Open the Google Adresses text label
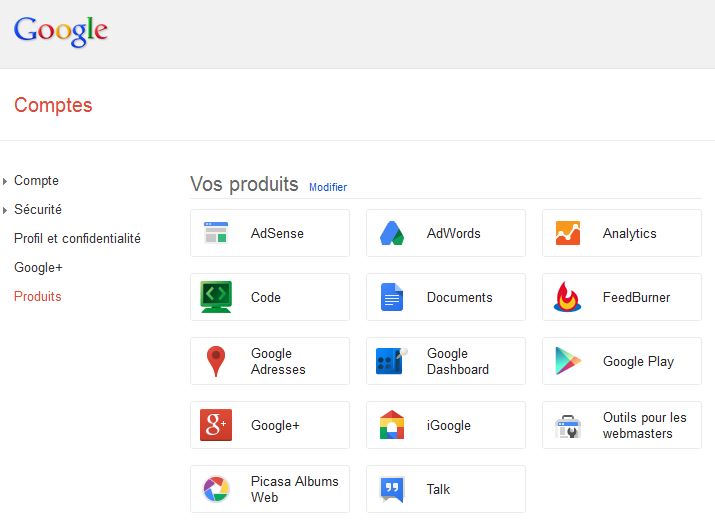This screenshot has width=715, height=526. [278, 361]
